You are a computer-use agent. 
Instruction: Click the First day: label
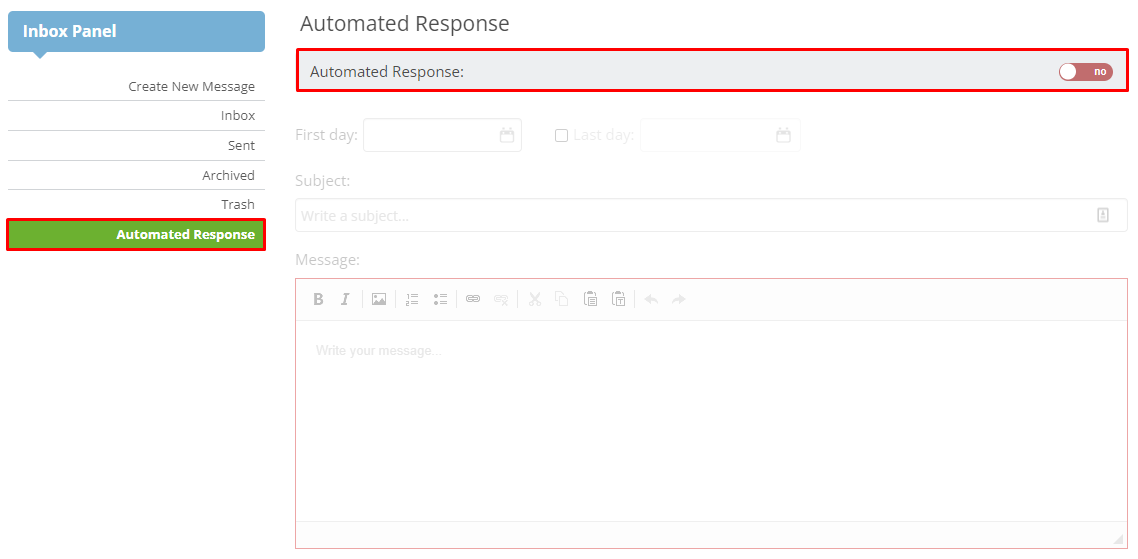(327, 135)
